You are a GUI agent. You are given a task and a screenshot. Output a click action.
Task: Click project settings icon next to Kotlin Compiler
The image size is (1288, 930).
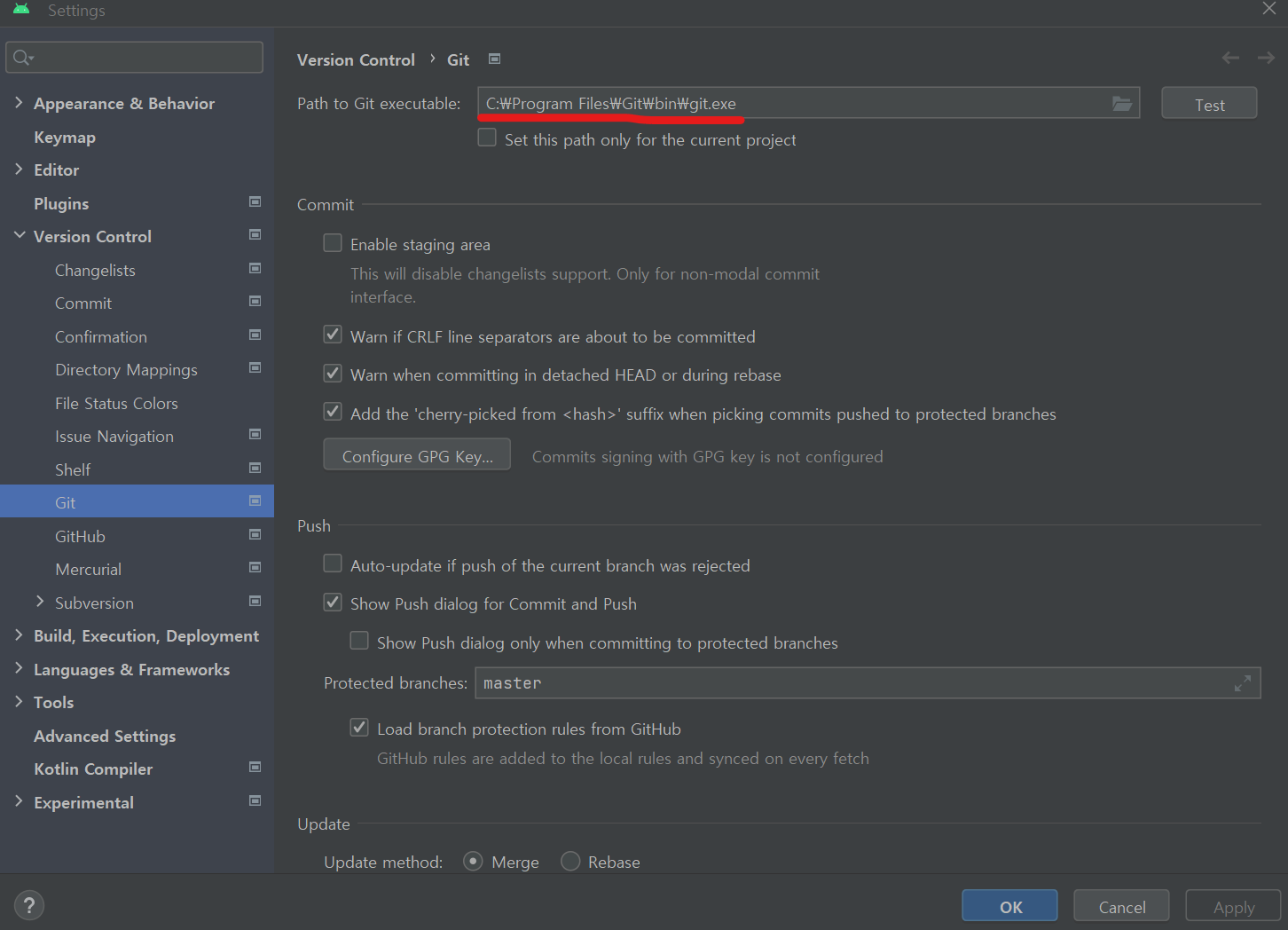point(255,767)
